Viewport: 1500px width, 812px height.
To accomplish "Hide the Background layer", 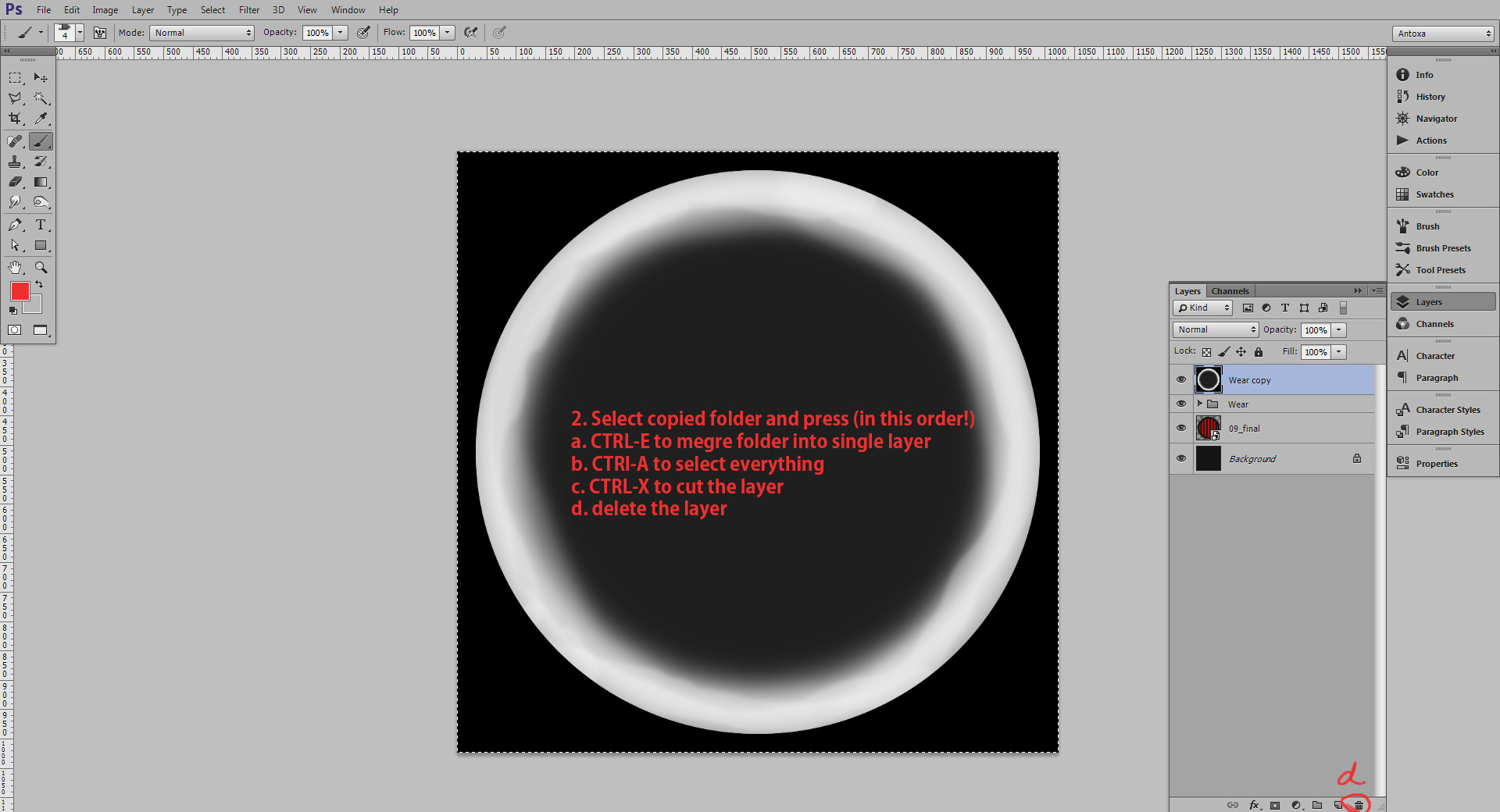I will (x=1181, y=459).
